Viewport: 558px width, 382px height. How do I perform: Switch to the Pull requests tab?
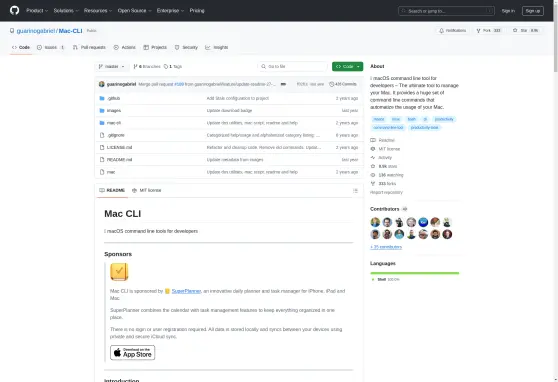coord(89,47)
